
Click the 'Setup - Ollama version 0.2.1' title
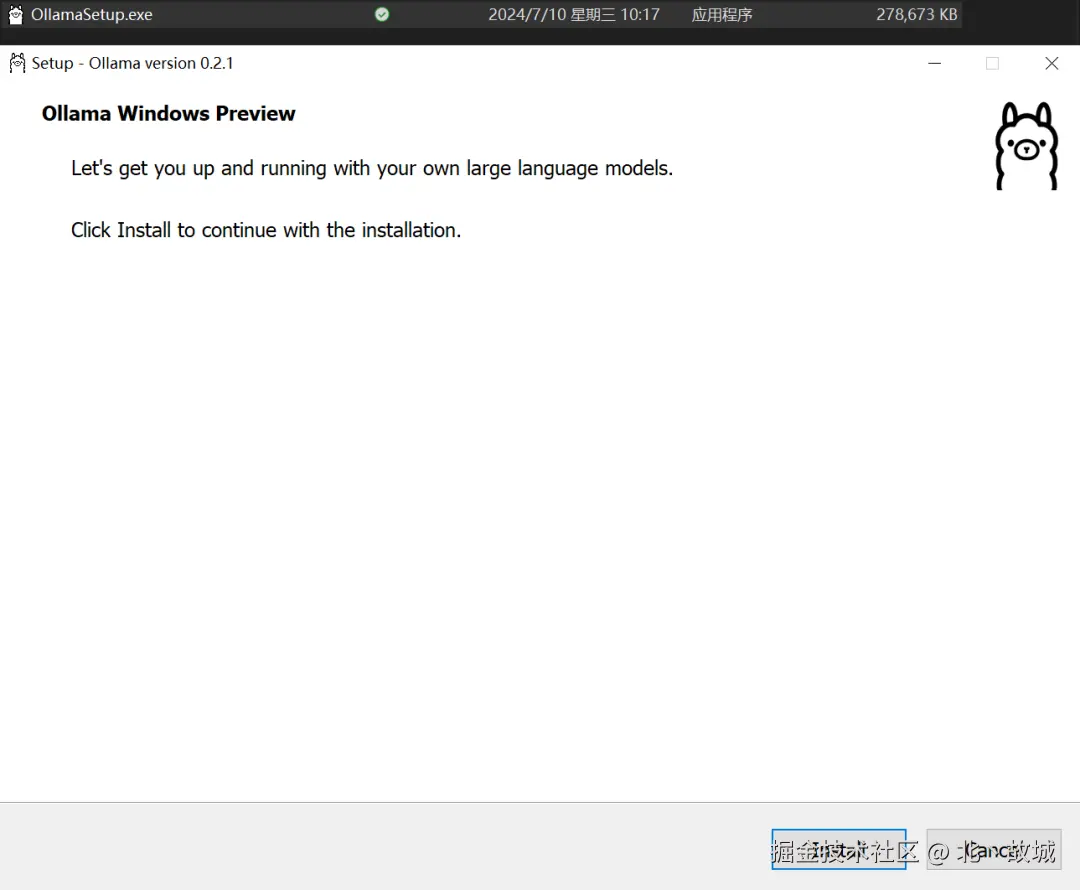132,63
